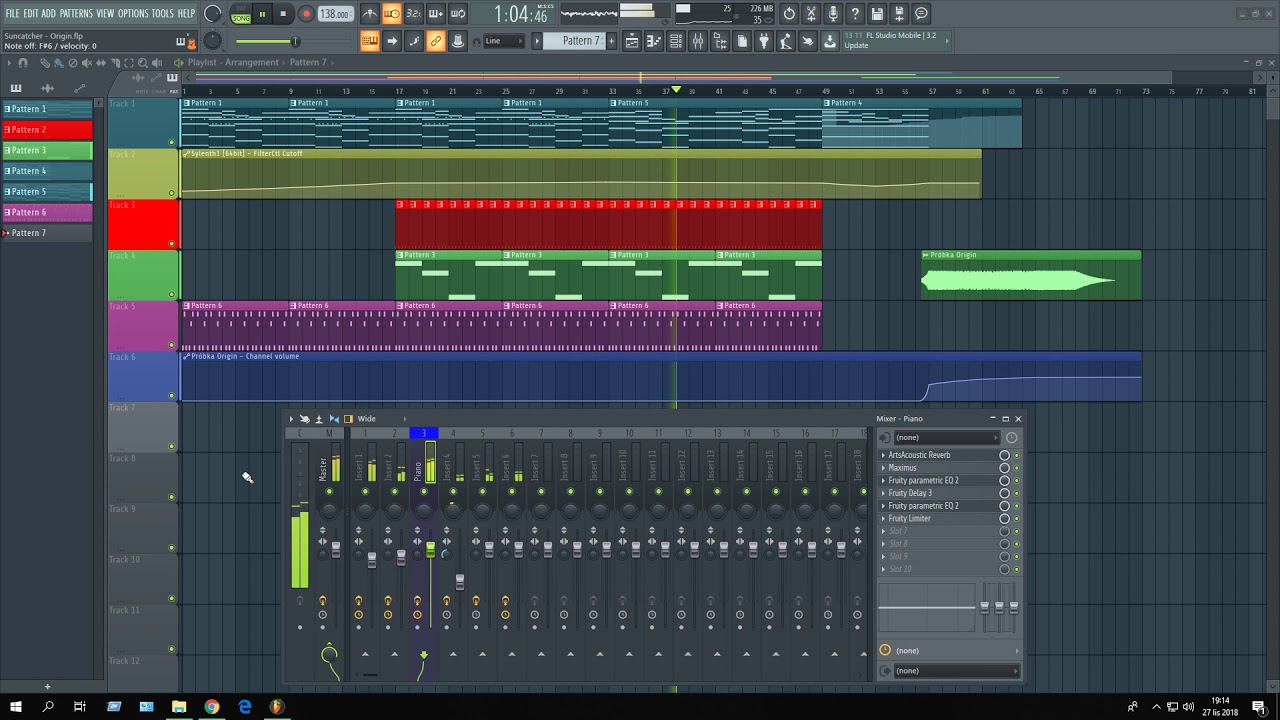Screen dimensions: 1280x720
Task: Toggle the countdown before recording button
Action: click(414, 14)
